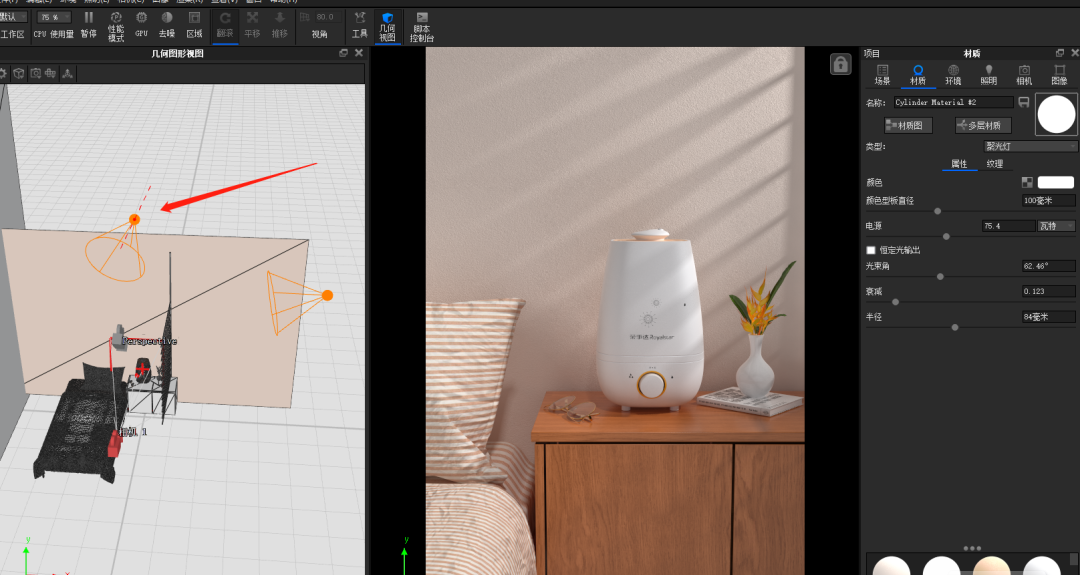Screen dimensions: 1080x575
Task: Open the CPU usage 75% dropdown
Action: coord(54,17)
